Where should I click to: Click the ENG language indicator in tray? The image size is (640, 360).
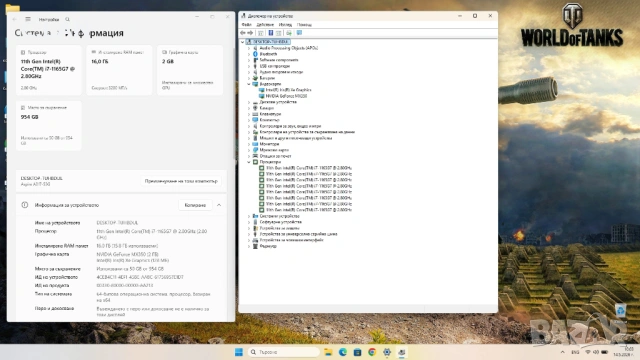(575, 352)
